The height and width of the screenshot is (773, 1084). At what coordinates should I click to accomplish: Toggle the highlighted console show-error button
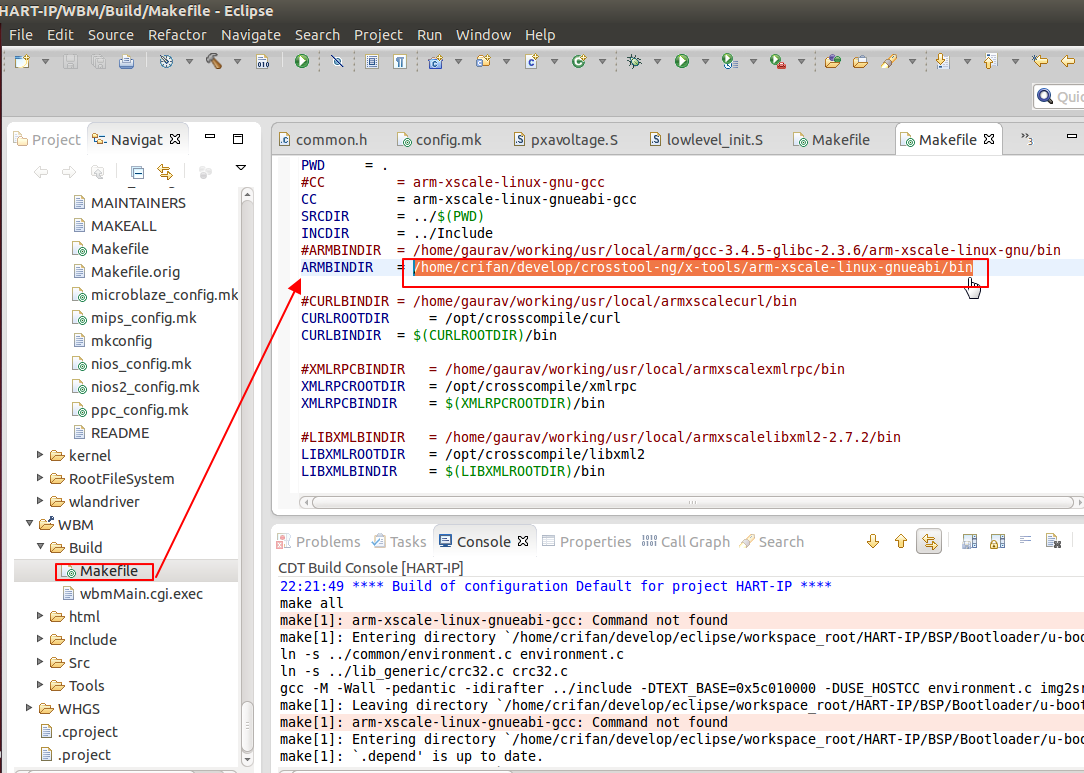(930, 542)
